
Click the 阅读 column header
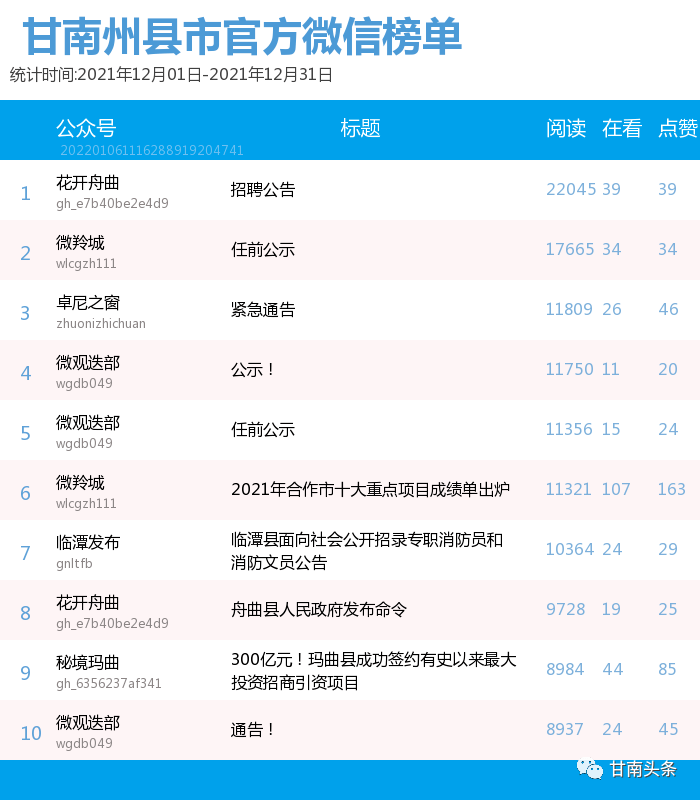tap(566, 128)
